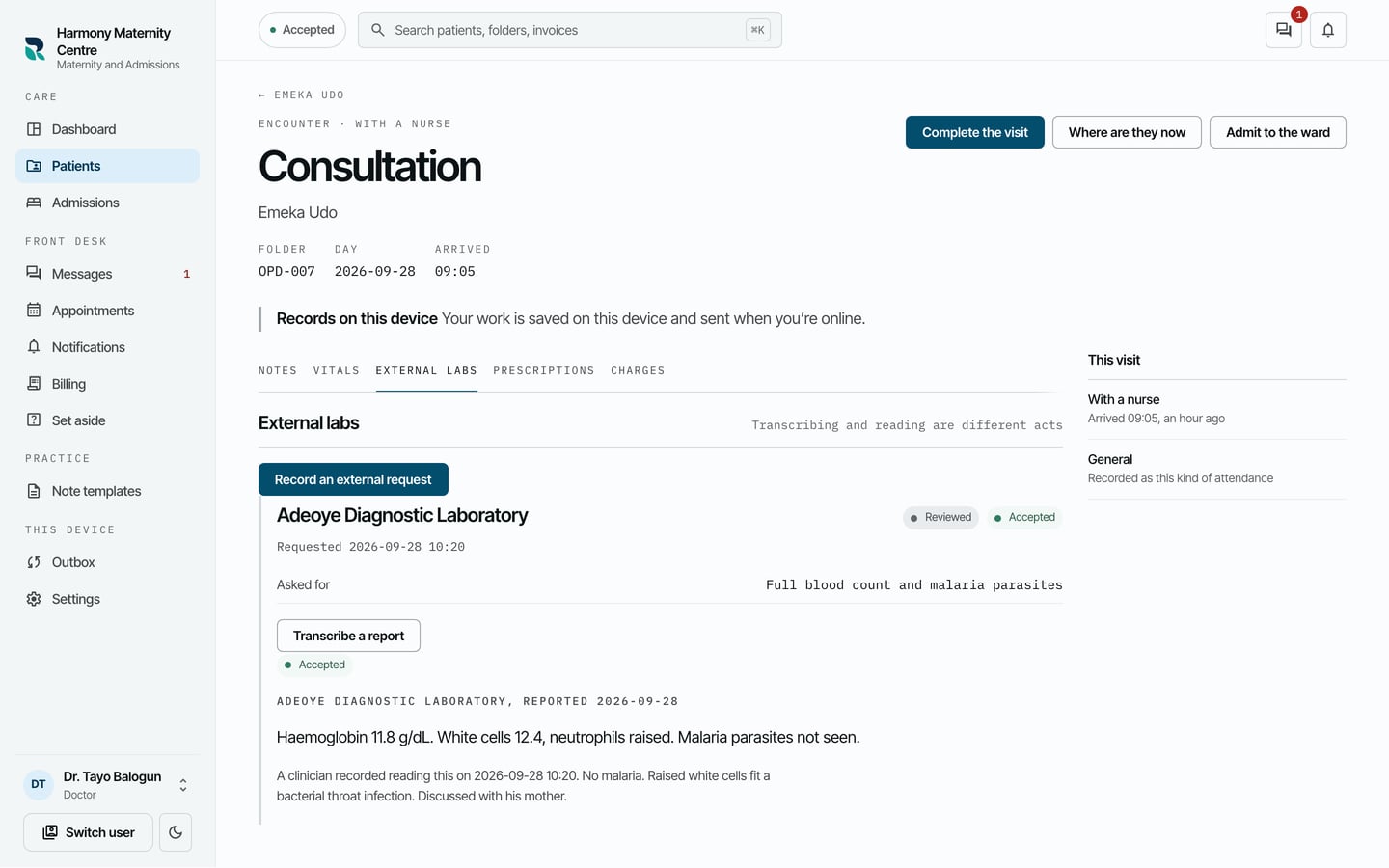Expand the Dr. Tayo Balogun account menu
The width and height of the screenshot is (1389, 868).
(x=183, y=785)
